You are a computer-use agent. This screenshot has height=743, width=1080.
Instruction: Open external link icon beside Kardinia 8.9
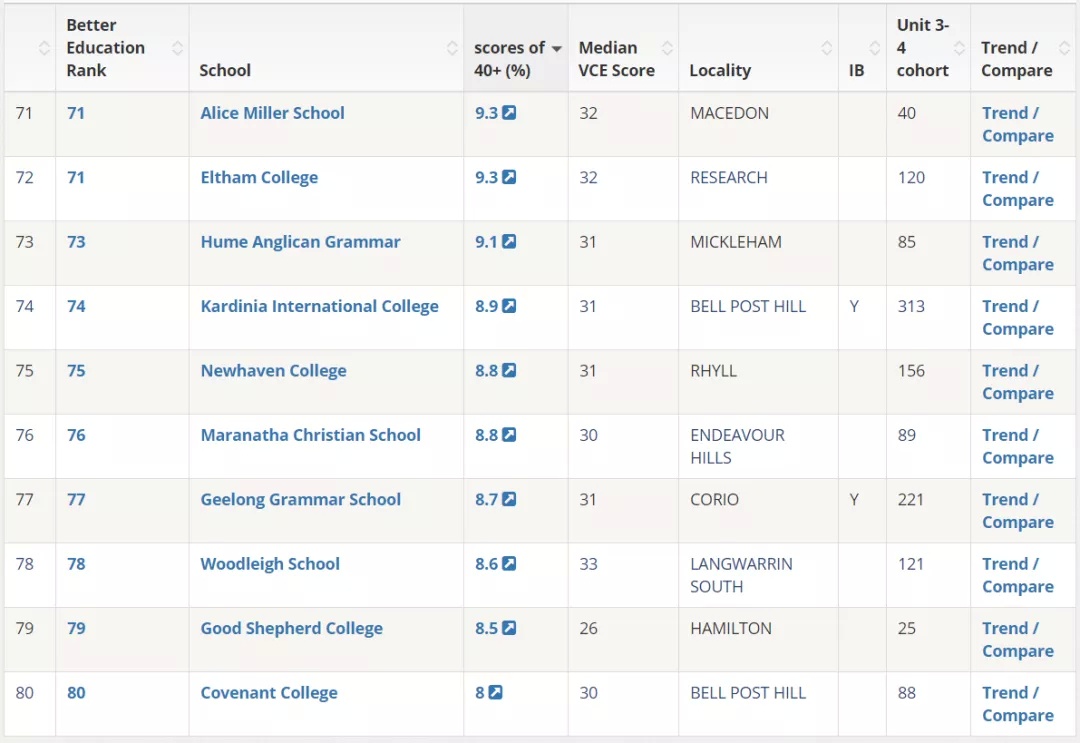(x=509, y=306)
